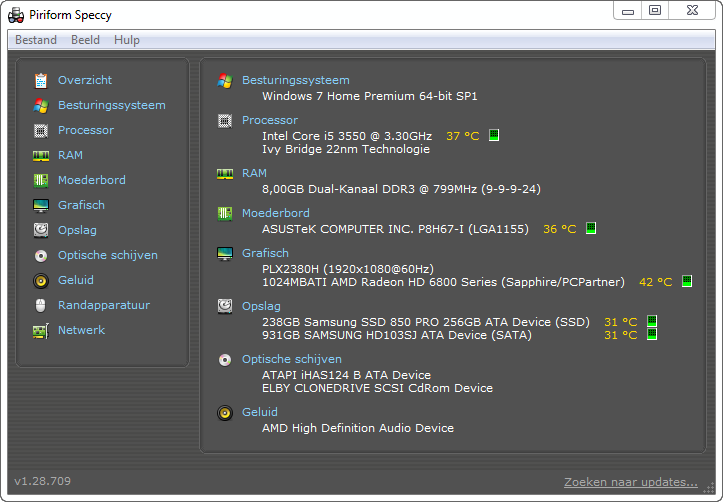This screenshot has width=723, height=502.
Task: Click Besturingssysteem heading in summary panel
Action: (x=296, y=80)
